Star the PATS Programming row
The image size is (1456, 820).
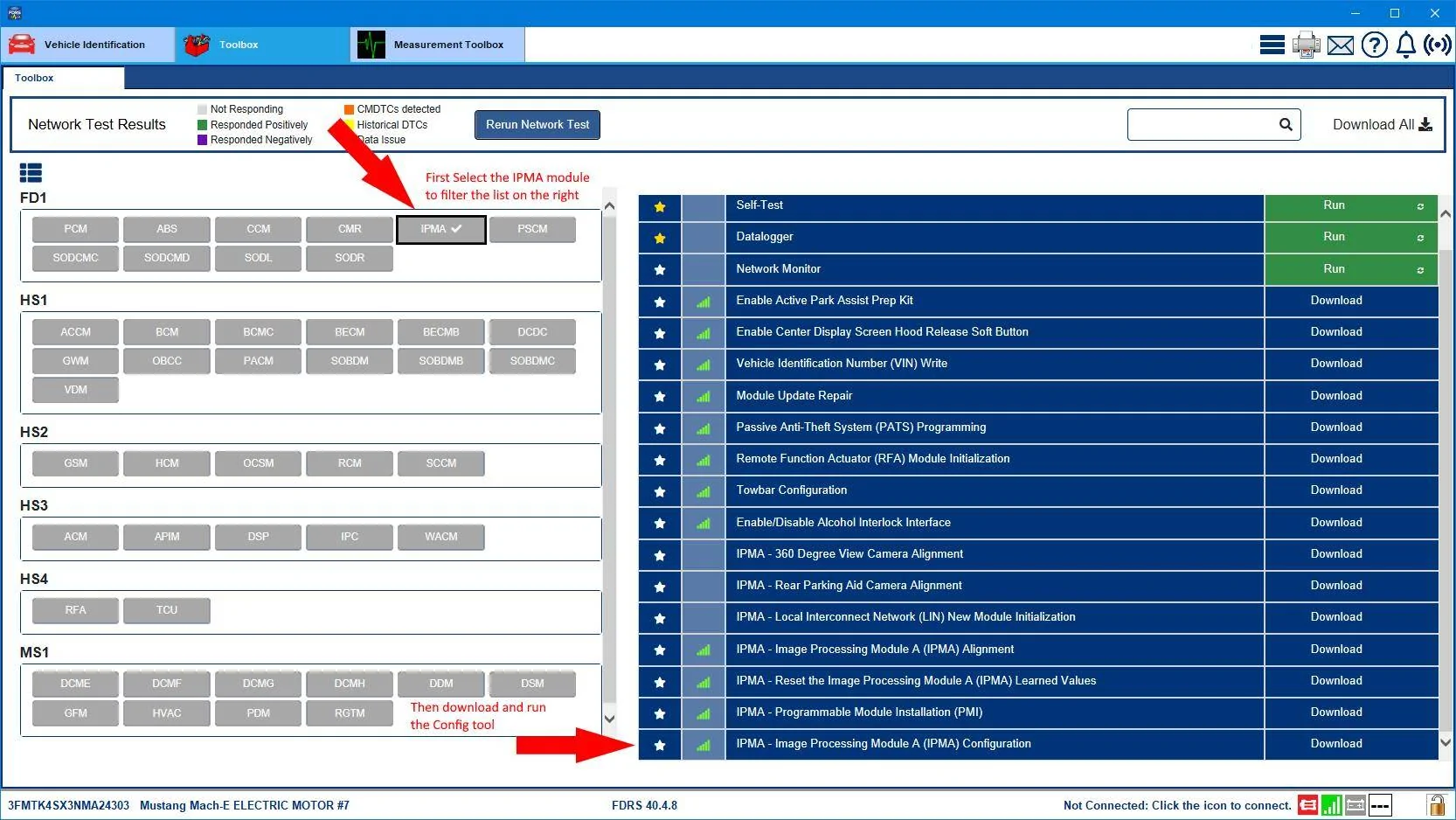[660, 428]
